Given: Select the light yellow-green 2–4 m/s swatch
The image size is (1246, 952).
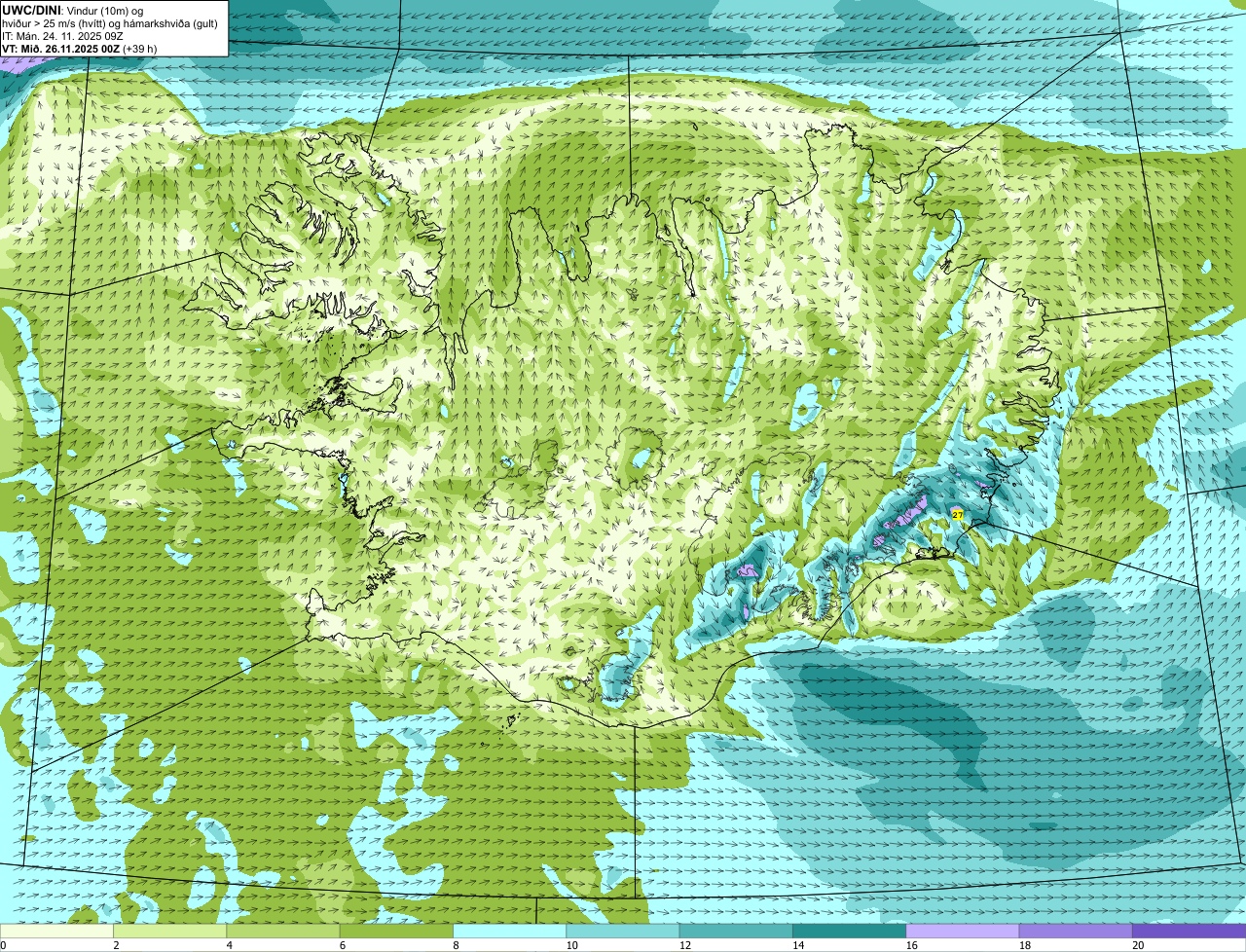Looking at the screenshot, I should pos(170,931).
